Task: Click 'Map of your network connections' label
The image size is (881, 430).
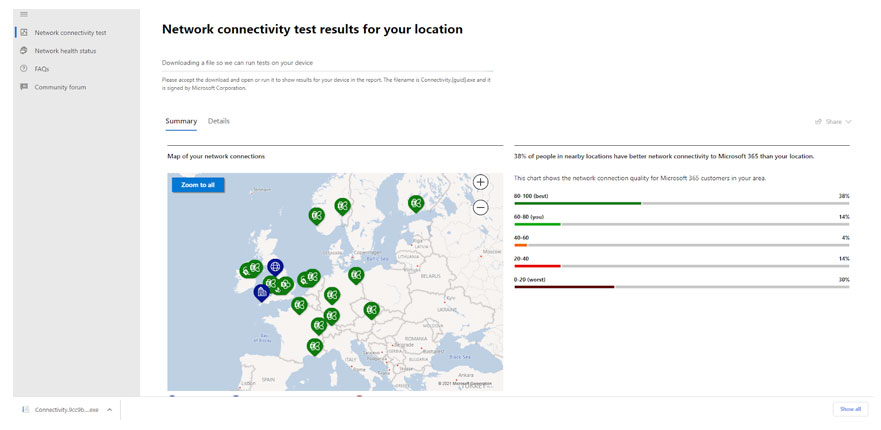Action: pyautogui.click(x=216, y=156)
